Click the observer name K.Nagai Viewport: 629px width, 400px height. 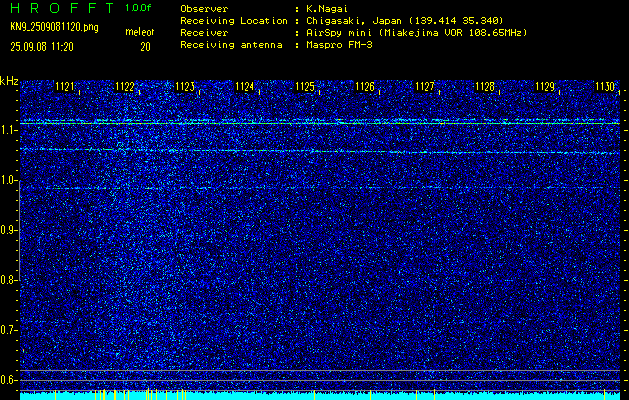pos(327,9)
